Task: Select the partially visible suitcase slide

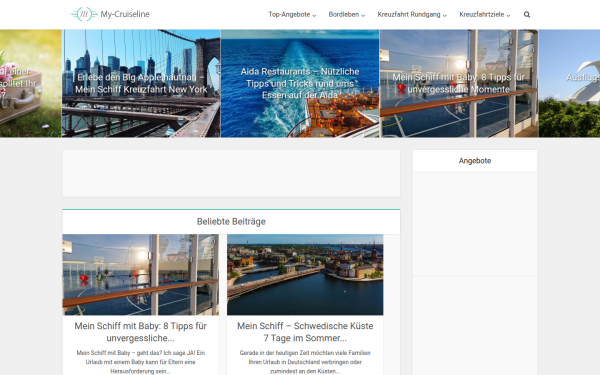Action: 31,83
